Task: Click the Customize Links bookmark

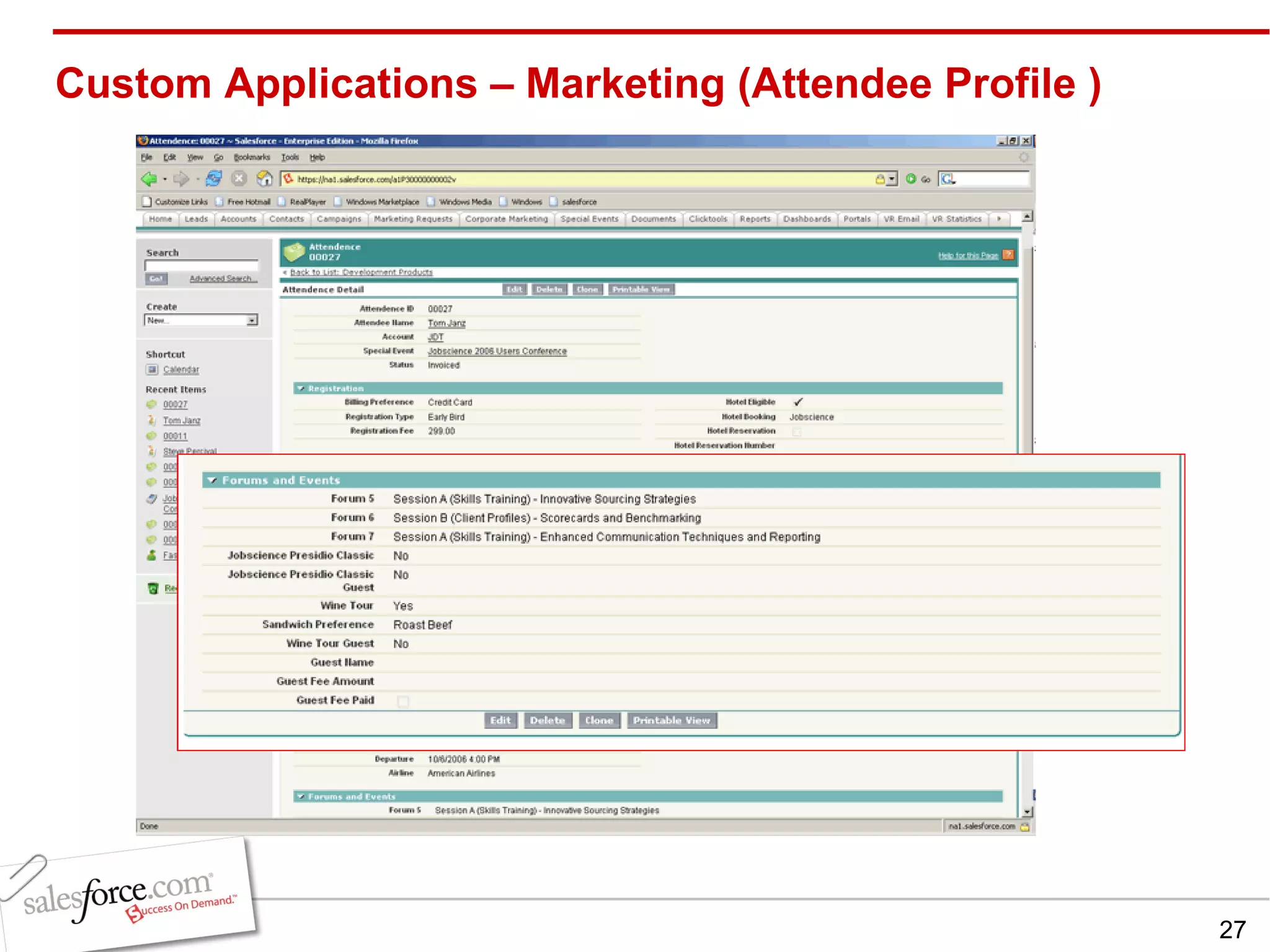Action: [175, 201]
